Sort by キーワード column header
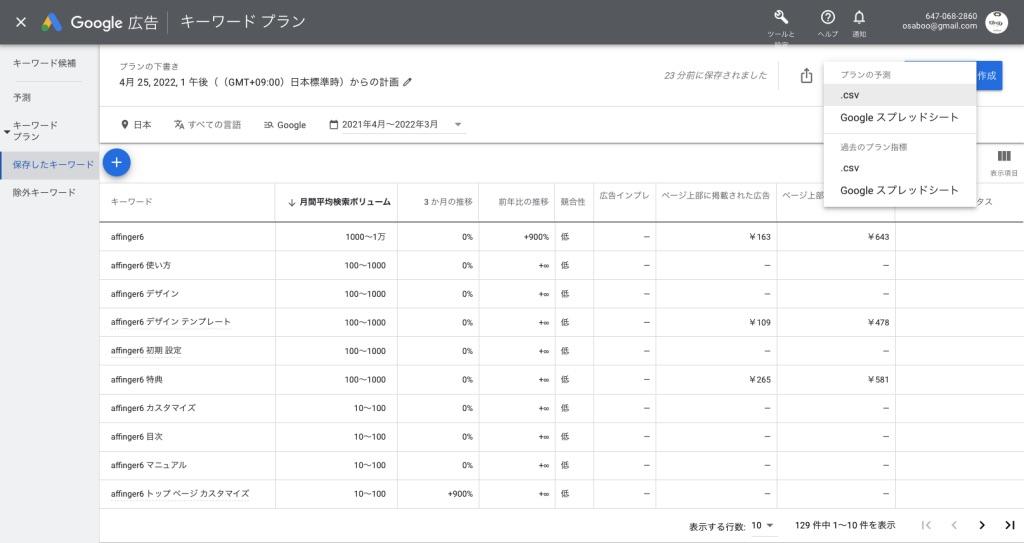The width and height of the screenshot is (1024, 543). tap(131, 202)
